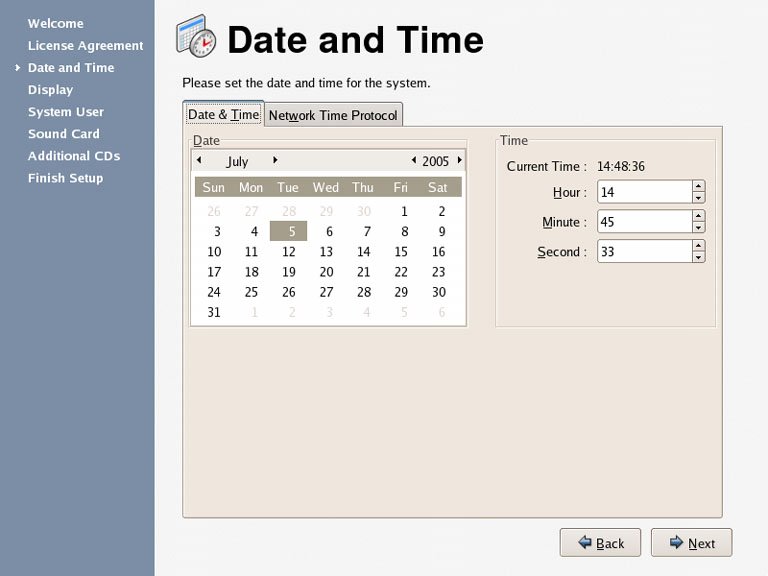Increase the year past 2005
This screenshot has height=576, width=768.
pos(459,160)
